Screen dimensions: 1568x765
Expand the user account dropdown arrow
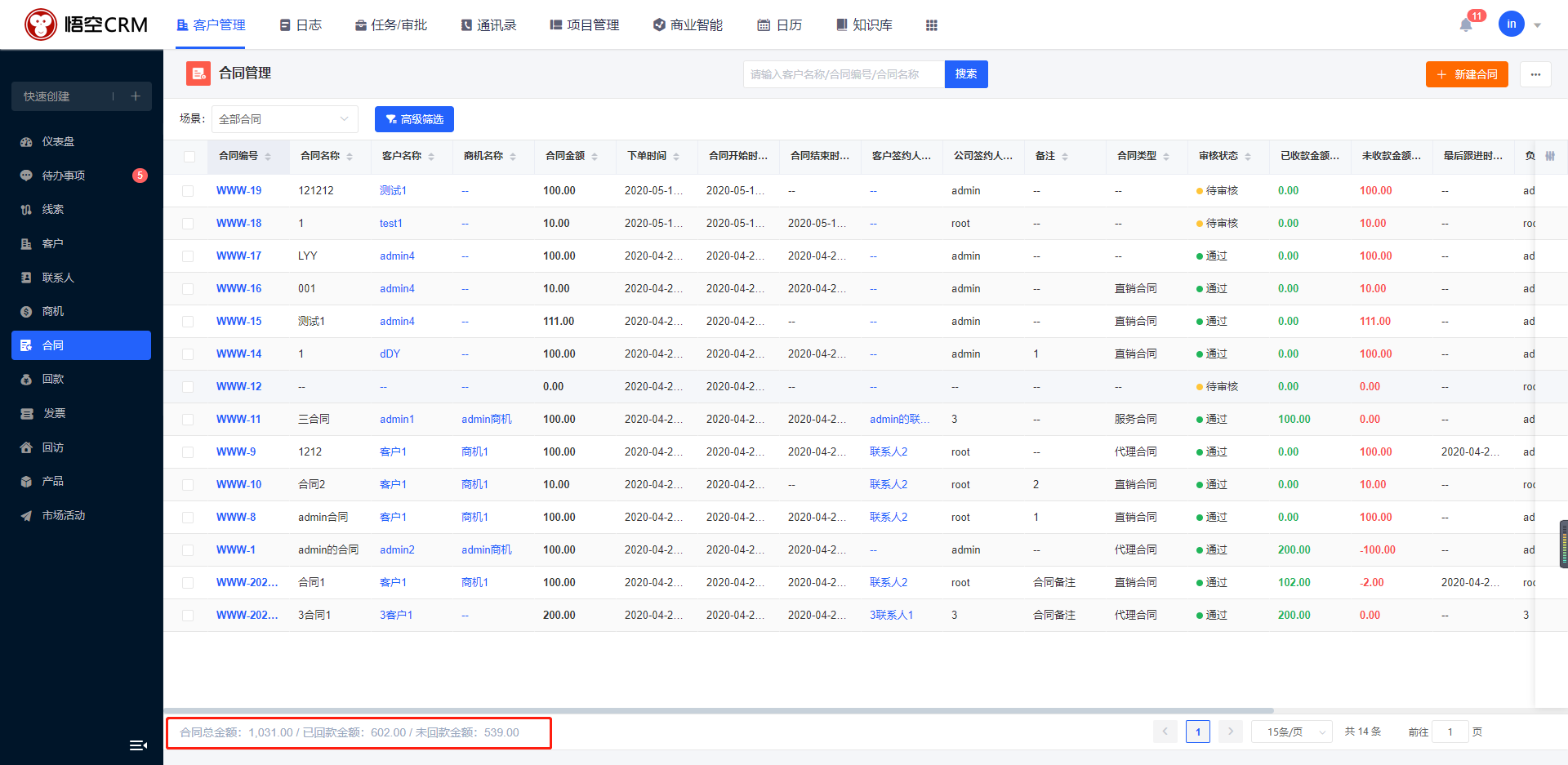[x=1537, y=25]
